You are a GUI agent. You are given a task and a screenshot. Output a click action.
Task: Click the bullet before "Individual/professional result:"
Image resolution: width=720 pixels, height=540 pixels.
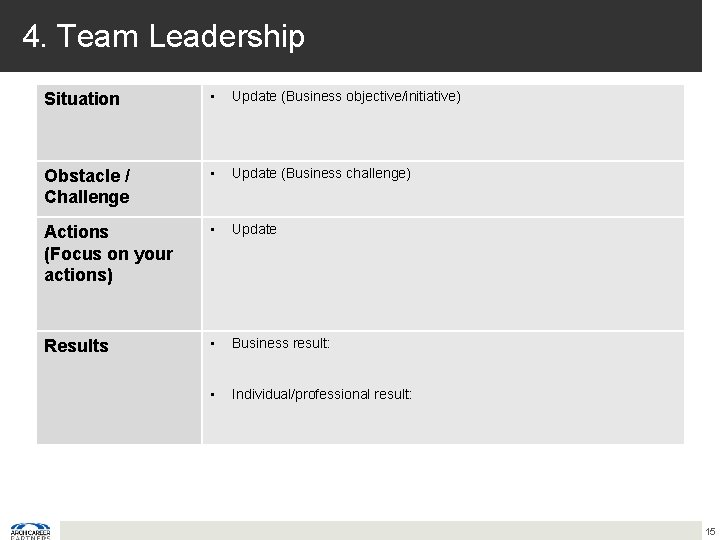(213, 395)
